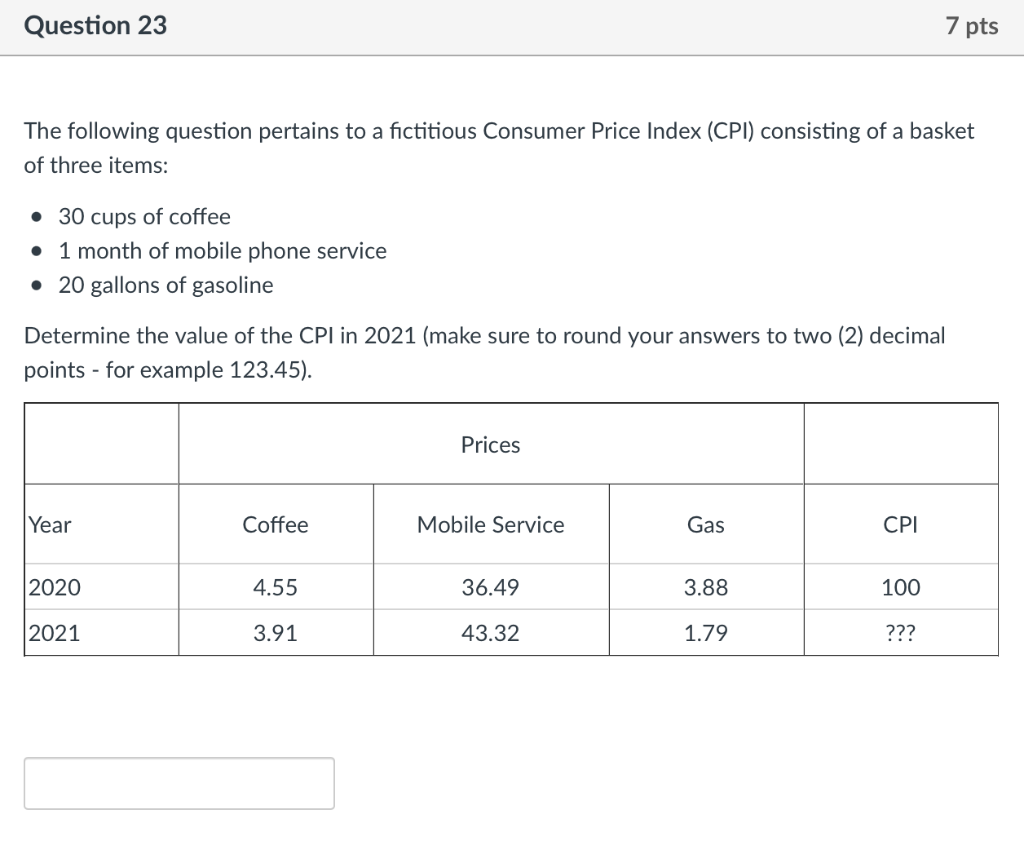1024x845 pixels.
Task: Click the 2020 row label
Action: pos(53,588)
